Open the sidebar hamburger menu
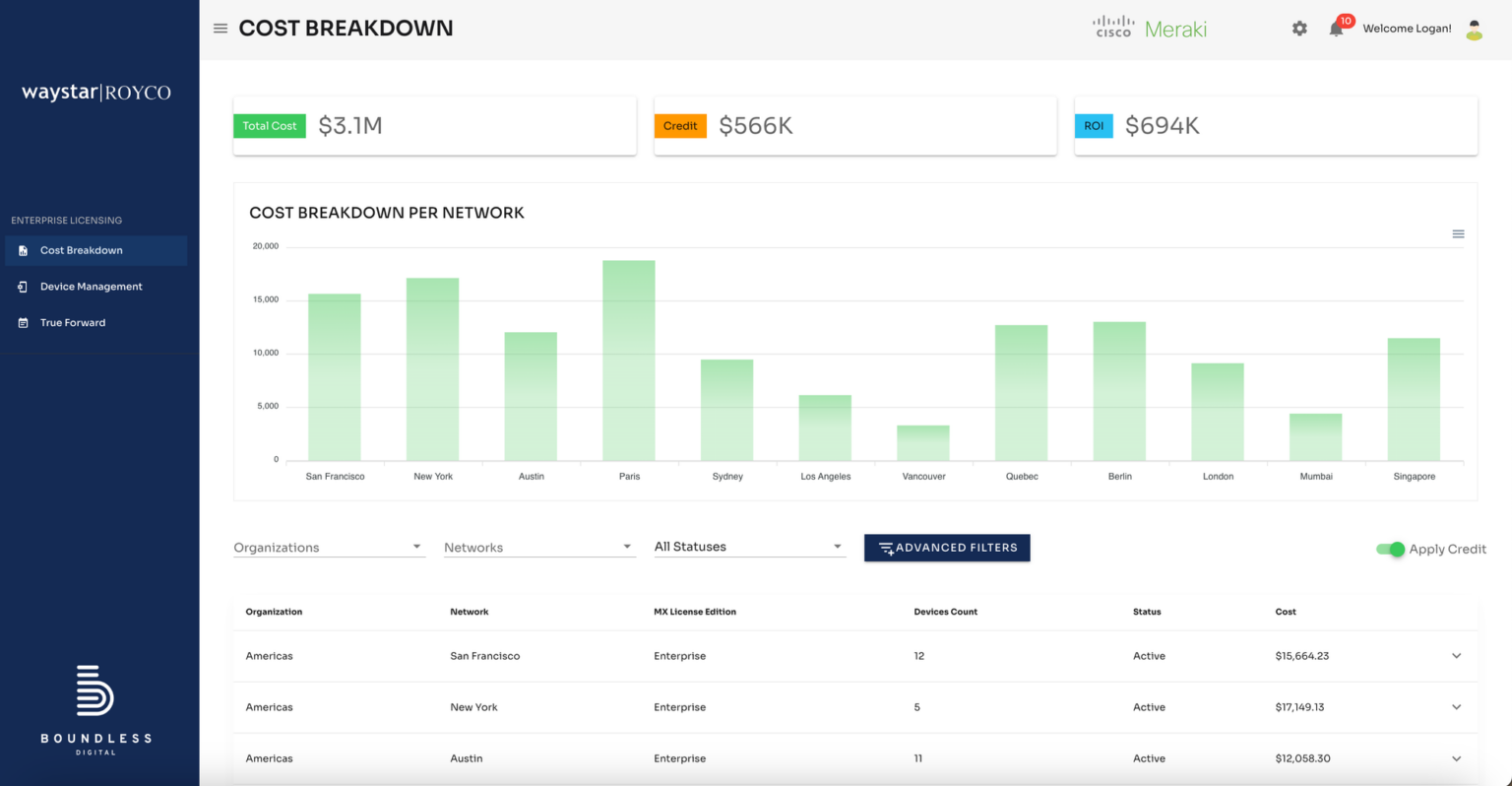Screen dimensions: 1512x786 pos(220,28)
